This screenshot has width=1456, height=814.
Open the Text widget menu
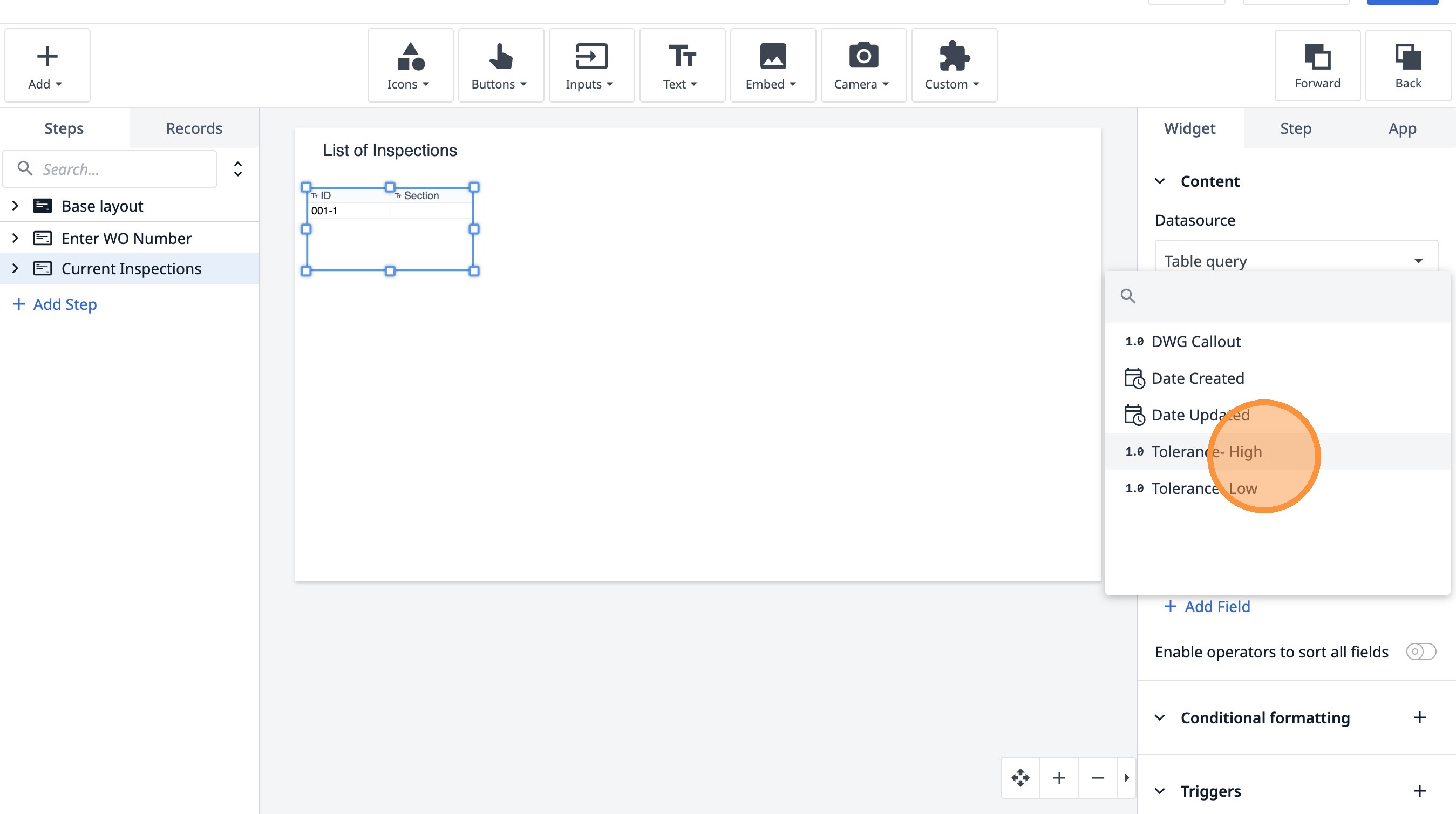point(682,65)
